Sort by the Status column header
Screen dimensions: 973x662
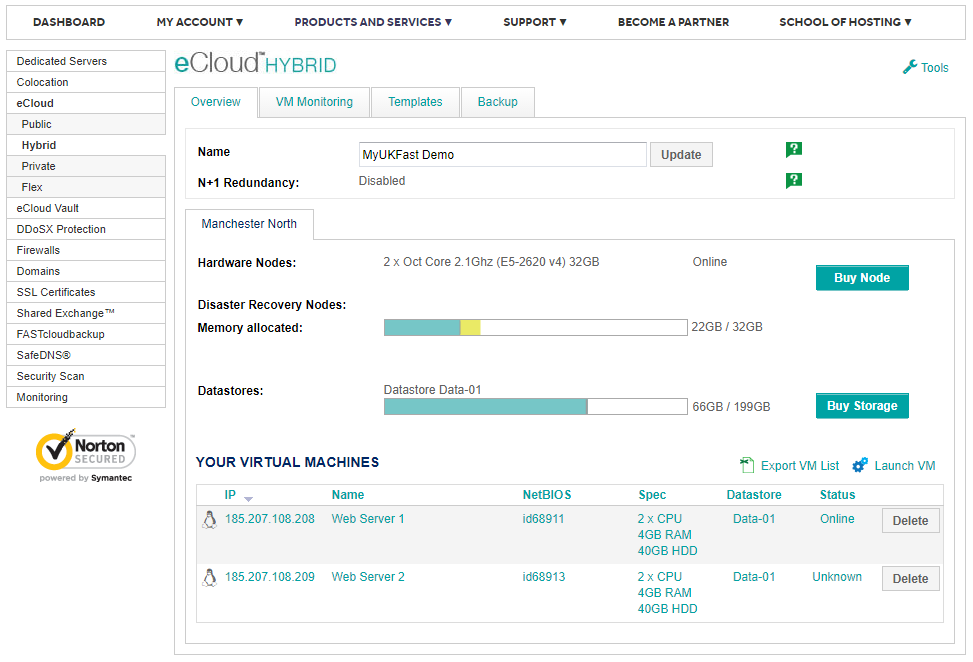tap(837, 495)
